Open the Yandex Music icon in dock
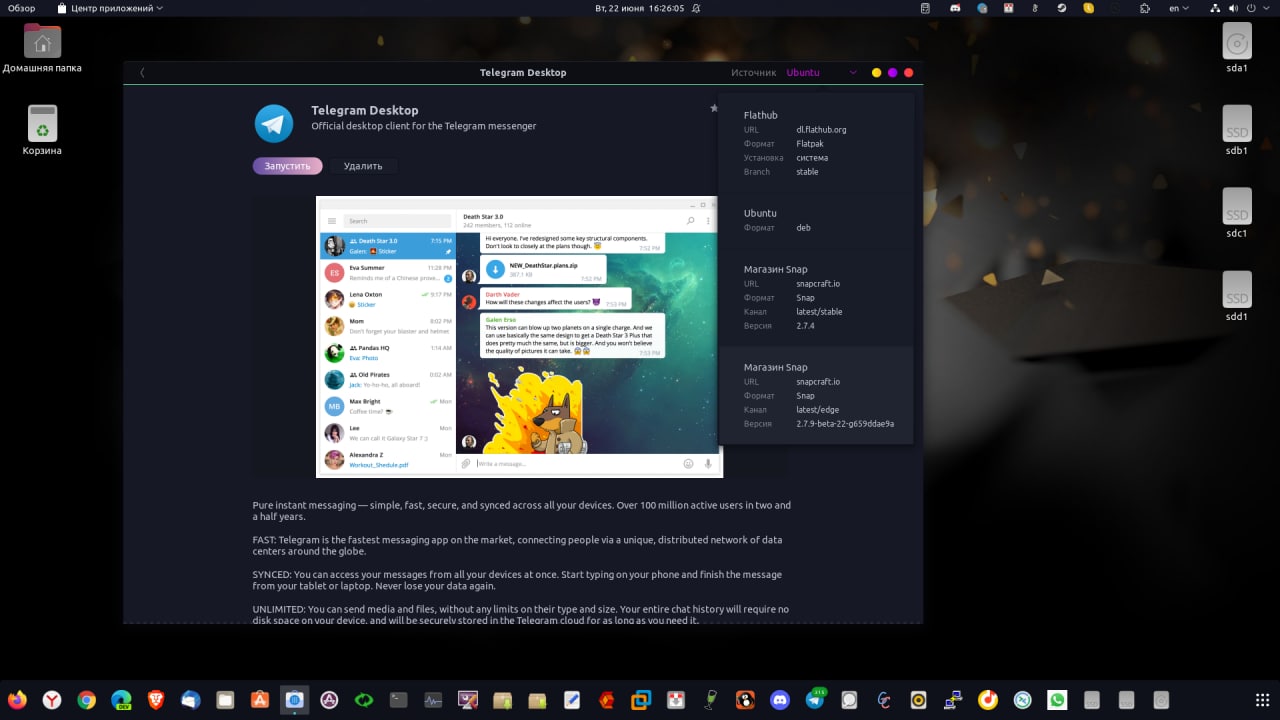 [987, 700]
